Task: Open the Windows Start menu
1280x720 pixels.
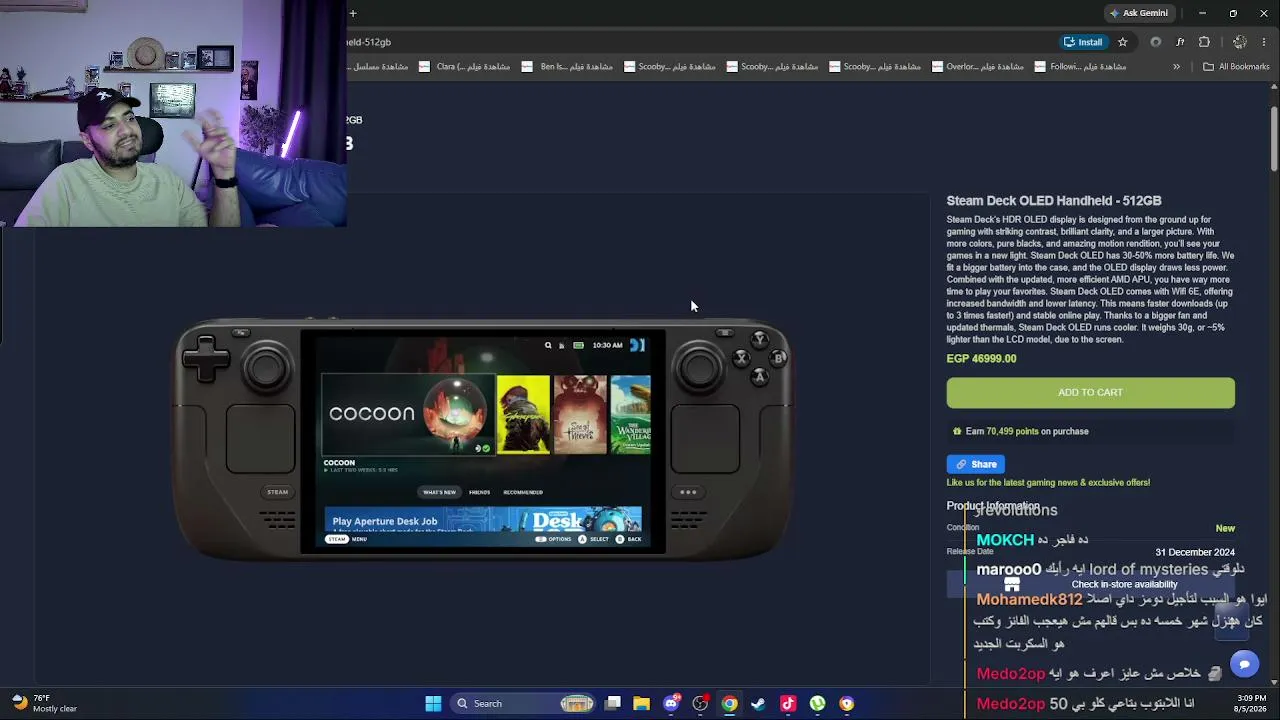Action: tap(433, 704)
